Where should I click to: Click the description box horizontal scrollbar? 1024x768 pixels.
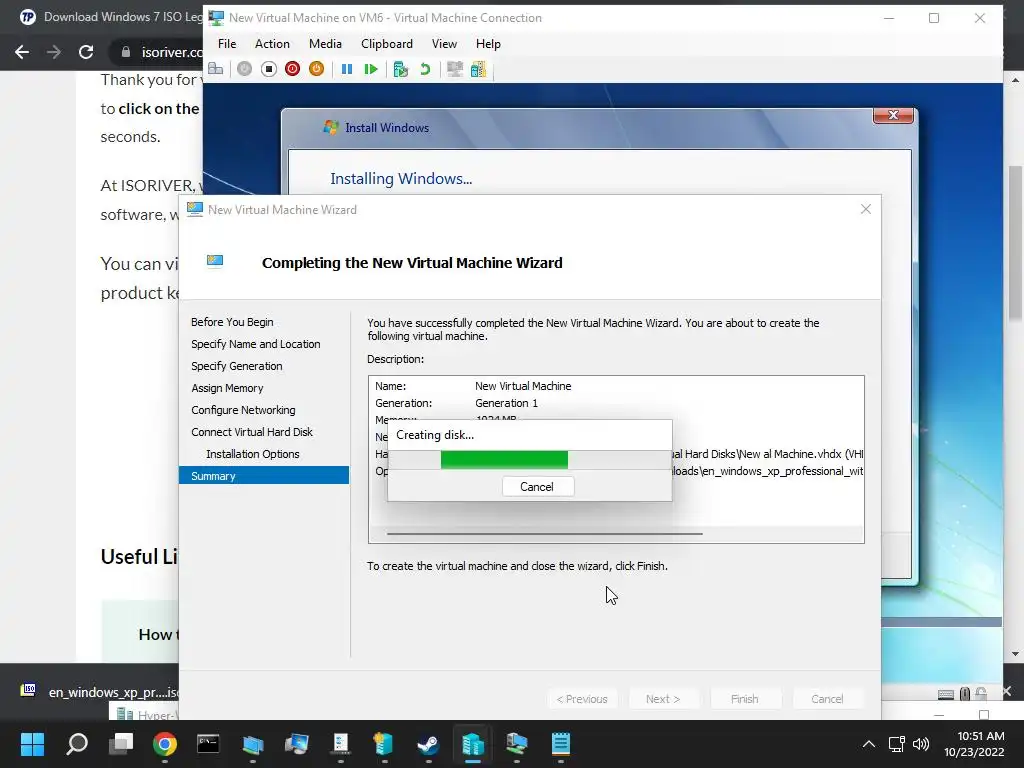[x=545, y=534]
